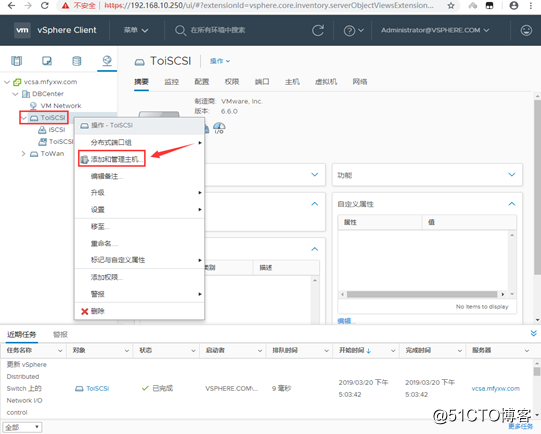Collapse the 自定义属性 panel

click(512, 204)
